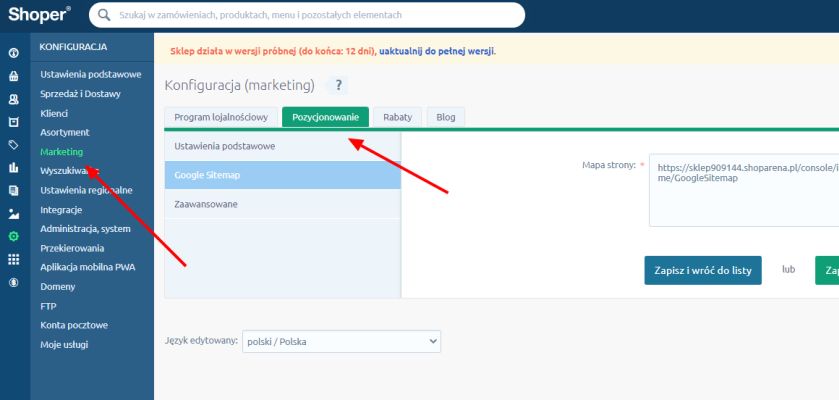The image size is (839, 400).
Task: Click the Zapisz i wróć do listy button
Action: click(x=703, y=270)
